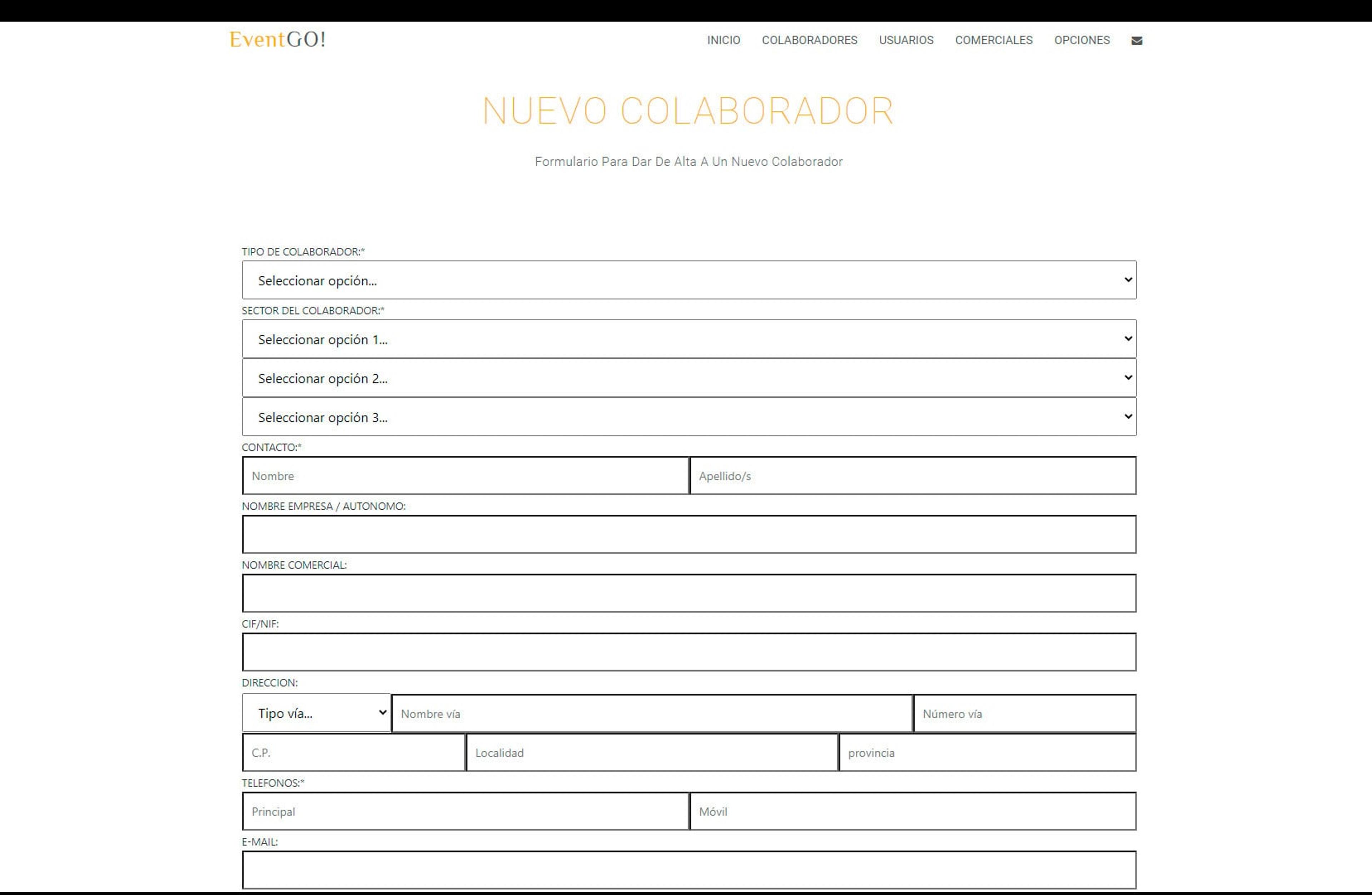Click the Nombre empresa / autonomo input
Image resolution: width=1372 pixels, height=895 pixels.
click(x=689, y=535)
